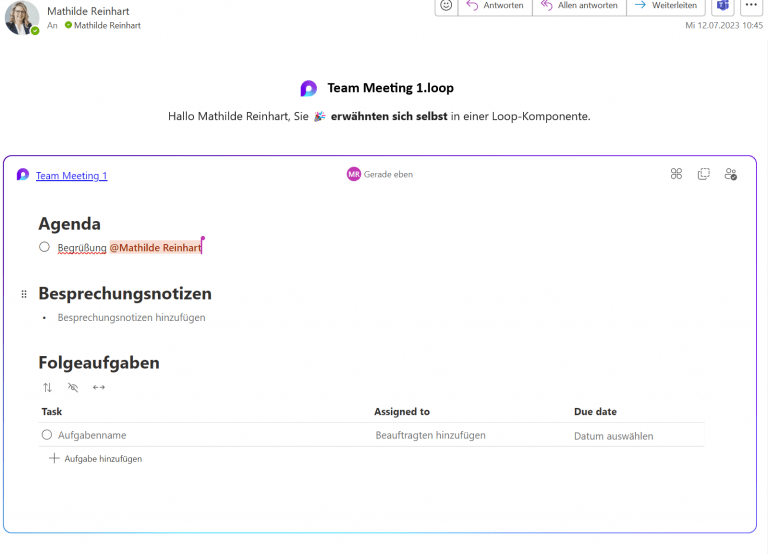Click Datum auswählen date picker field

(x=613, y=436)
